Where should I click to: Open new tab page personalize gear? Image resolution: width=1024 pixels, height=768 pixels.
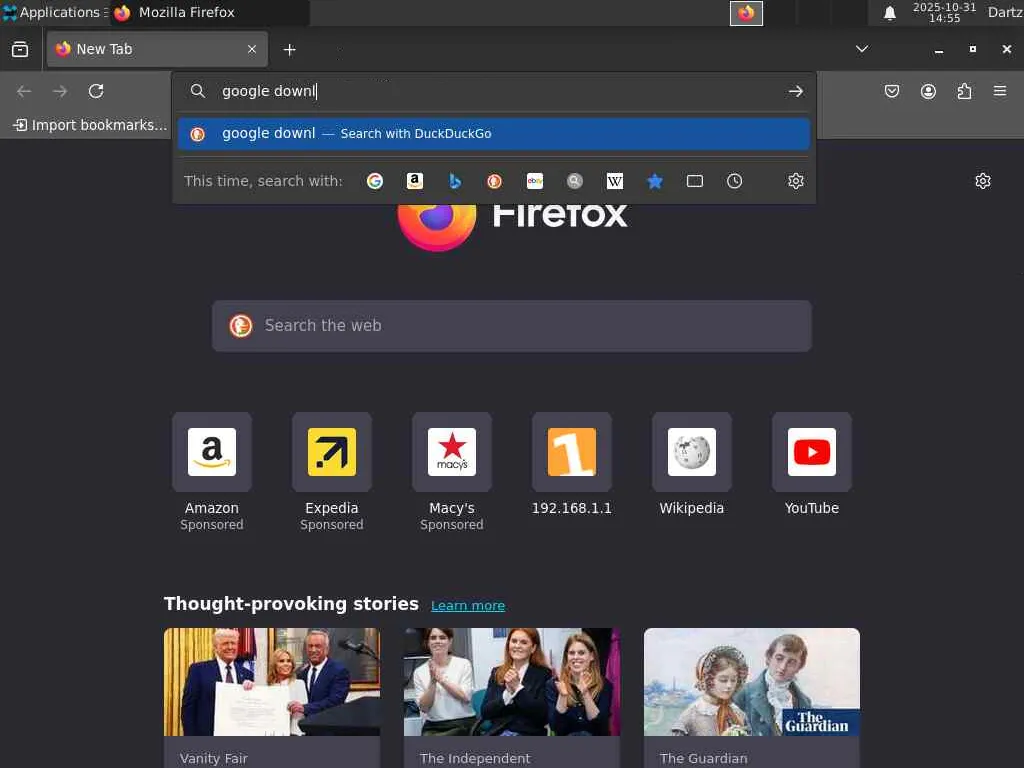(x=983, y=181)
